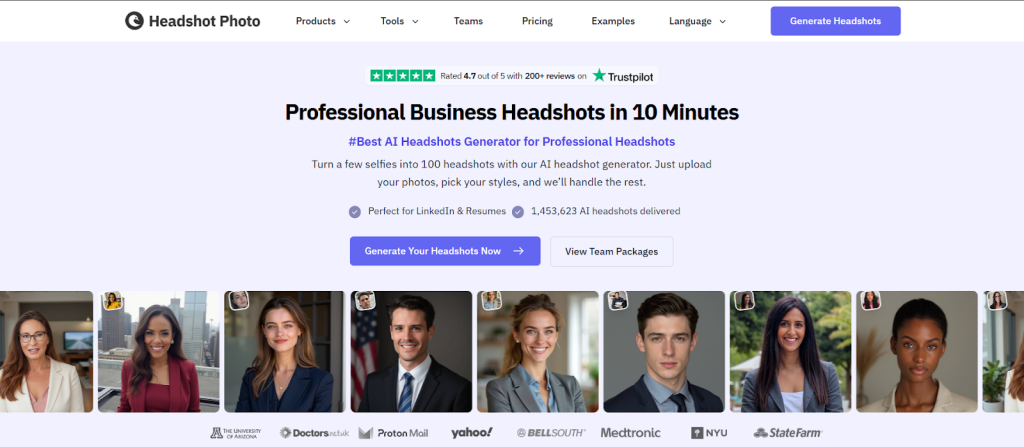The width and height of the screenshot is (1024, 447).
Task: Click the View Team Packages button
Action: (x=611, y=251)
